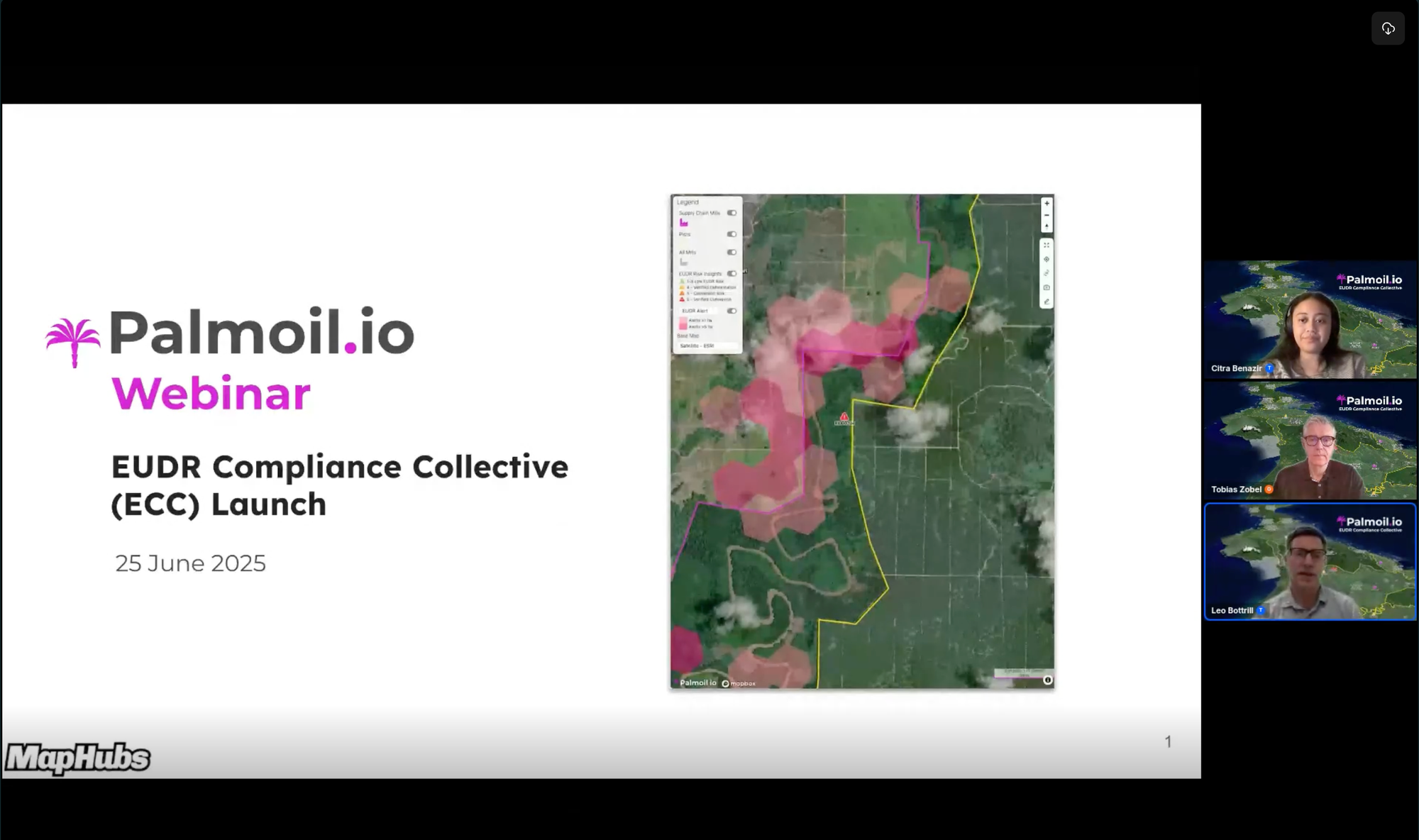The height and width of the screenshot is (840, 1419).
Task: Click the 'Webinar' slide heading
Action: [211, 393]
